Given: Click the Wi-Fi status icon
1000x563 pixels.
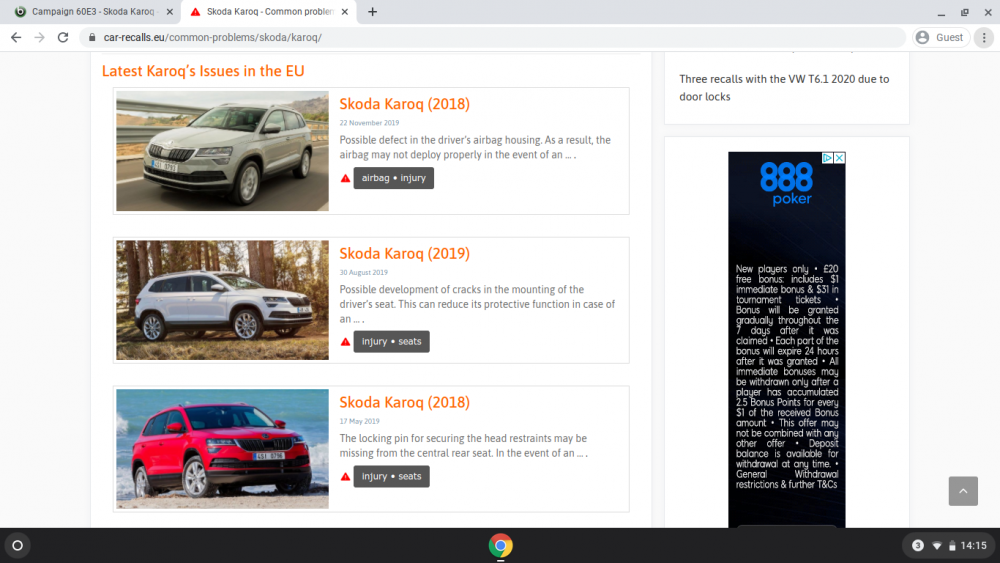Looking at the screenshot, I should pos(937,546).
